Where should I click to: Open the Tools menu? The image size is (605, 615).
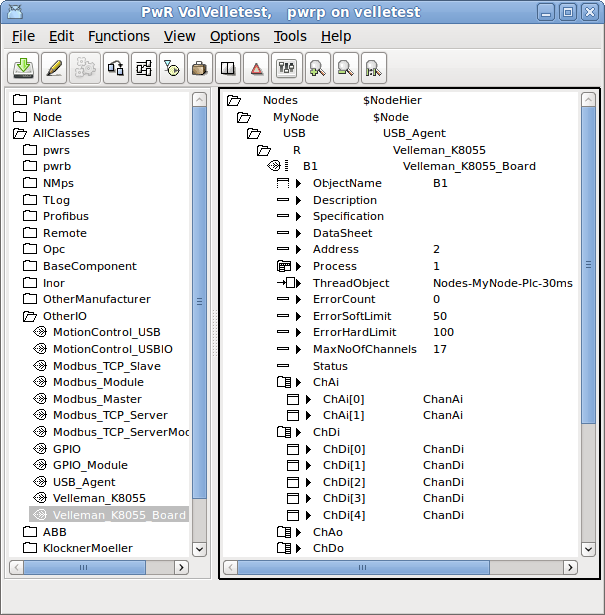(x=290, y=36)
